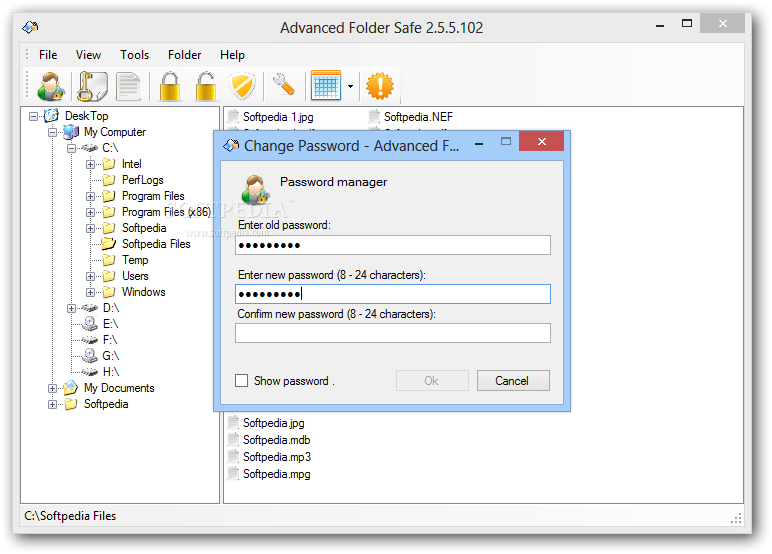Open the Folder menu
772x554 pixels.
[185, 55]
